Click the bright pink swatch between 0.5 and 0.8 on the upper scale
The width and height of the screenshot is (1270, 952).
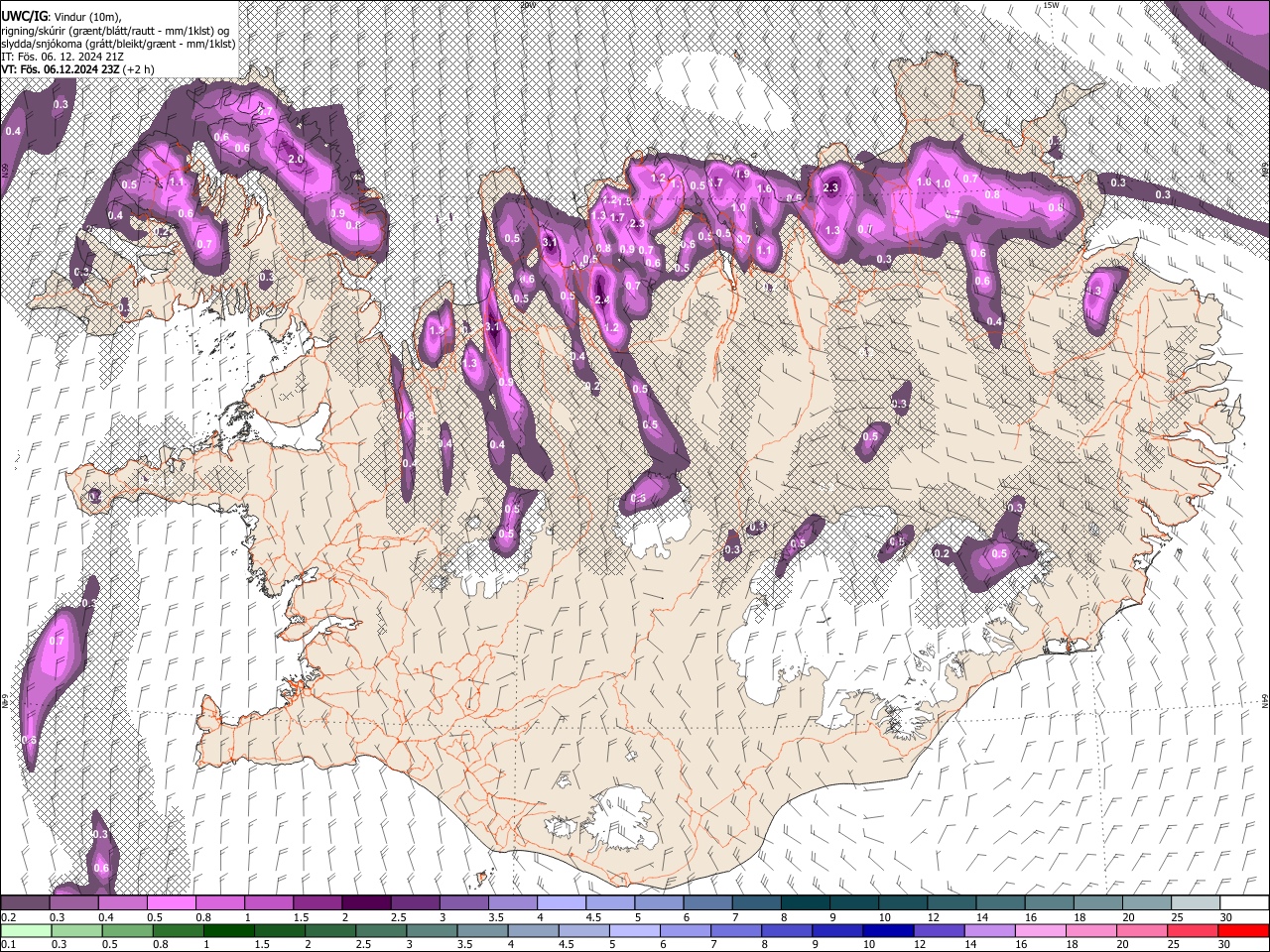(171, 903)
